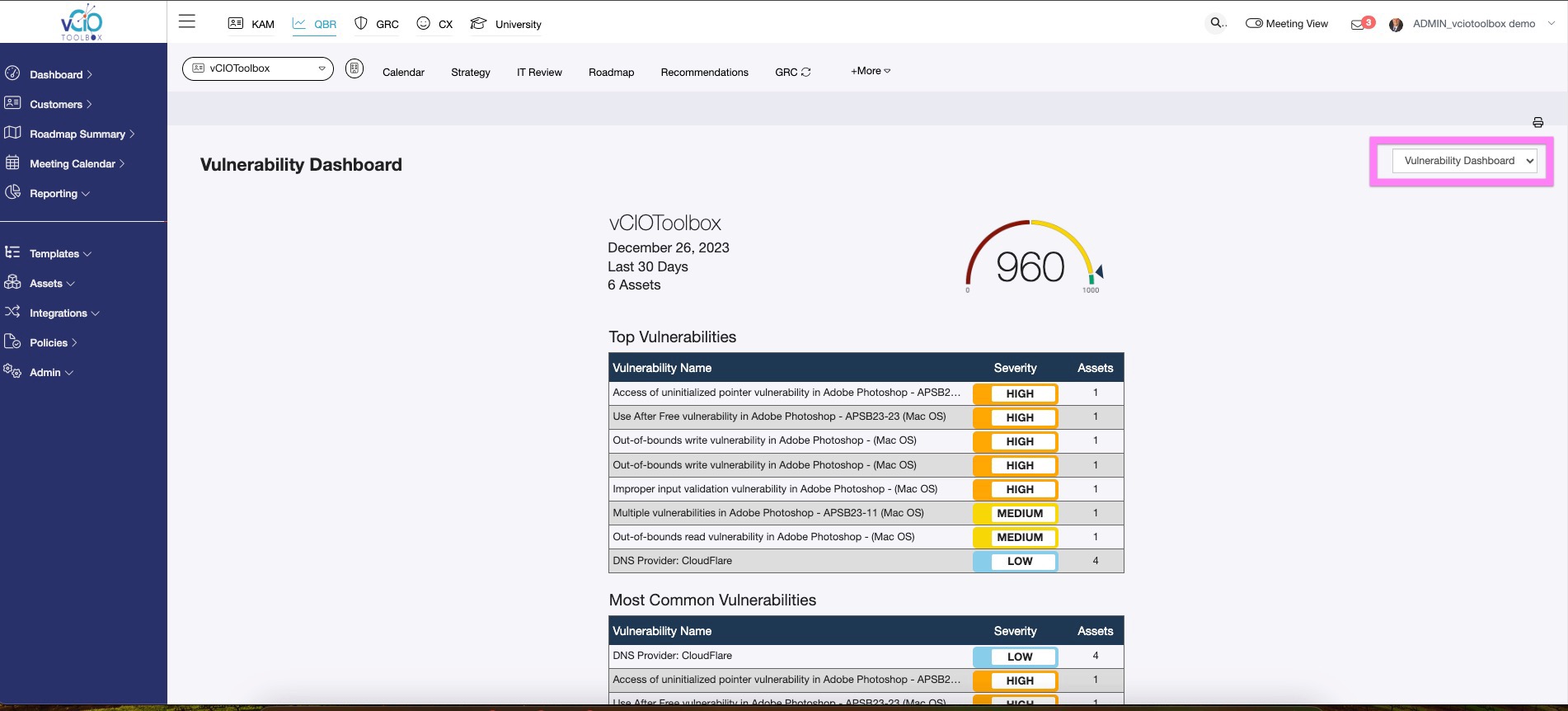The width and height of the screenshot is (1568, 711).
Task: Click the University graduation cap icon
Action: click(x=478, y=23)
